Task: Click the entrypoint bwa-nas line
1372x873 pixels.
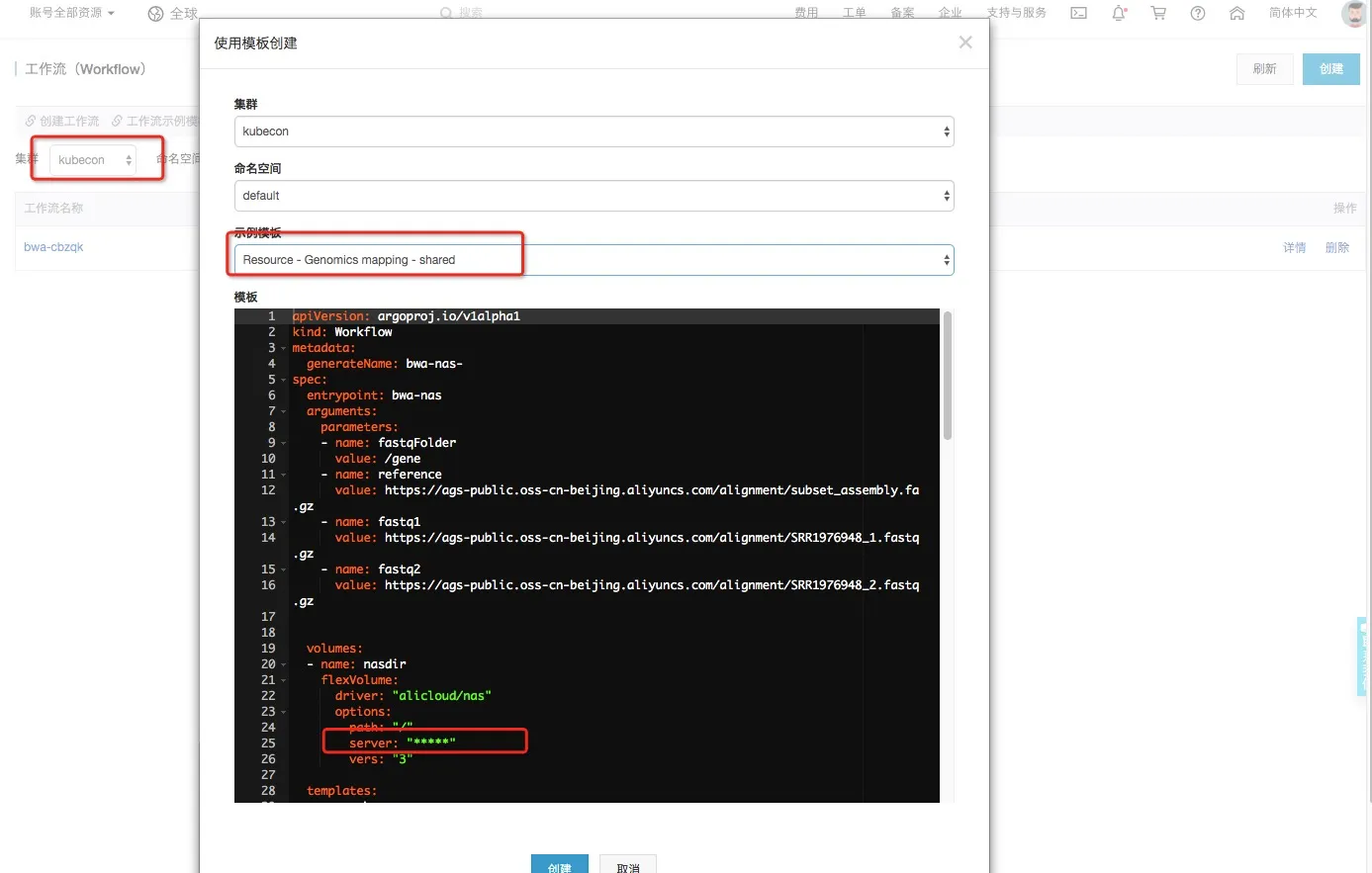Action: (374, 395)
